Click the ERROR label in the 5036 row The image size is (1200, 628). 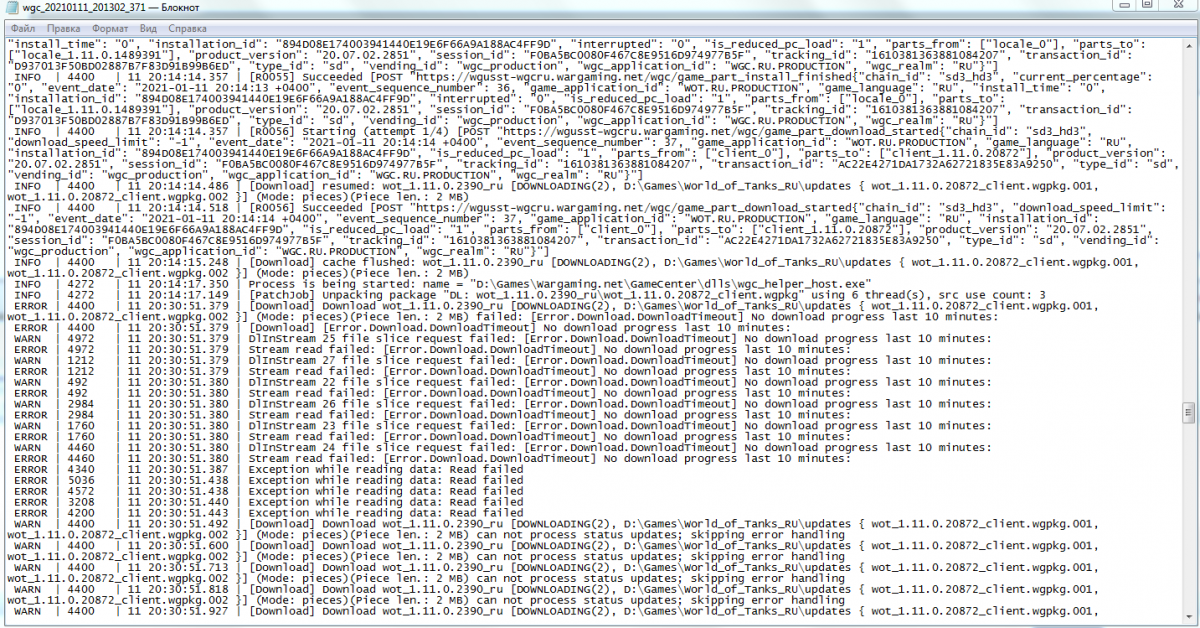(x=30, y=478)
